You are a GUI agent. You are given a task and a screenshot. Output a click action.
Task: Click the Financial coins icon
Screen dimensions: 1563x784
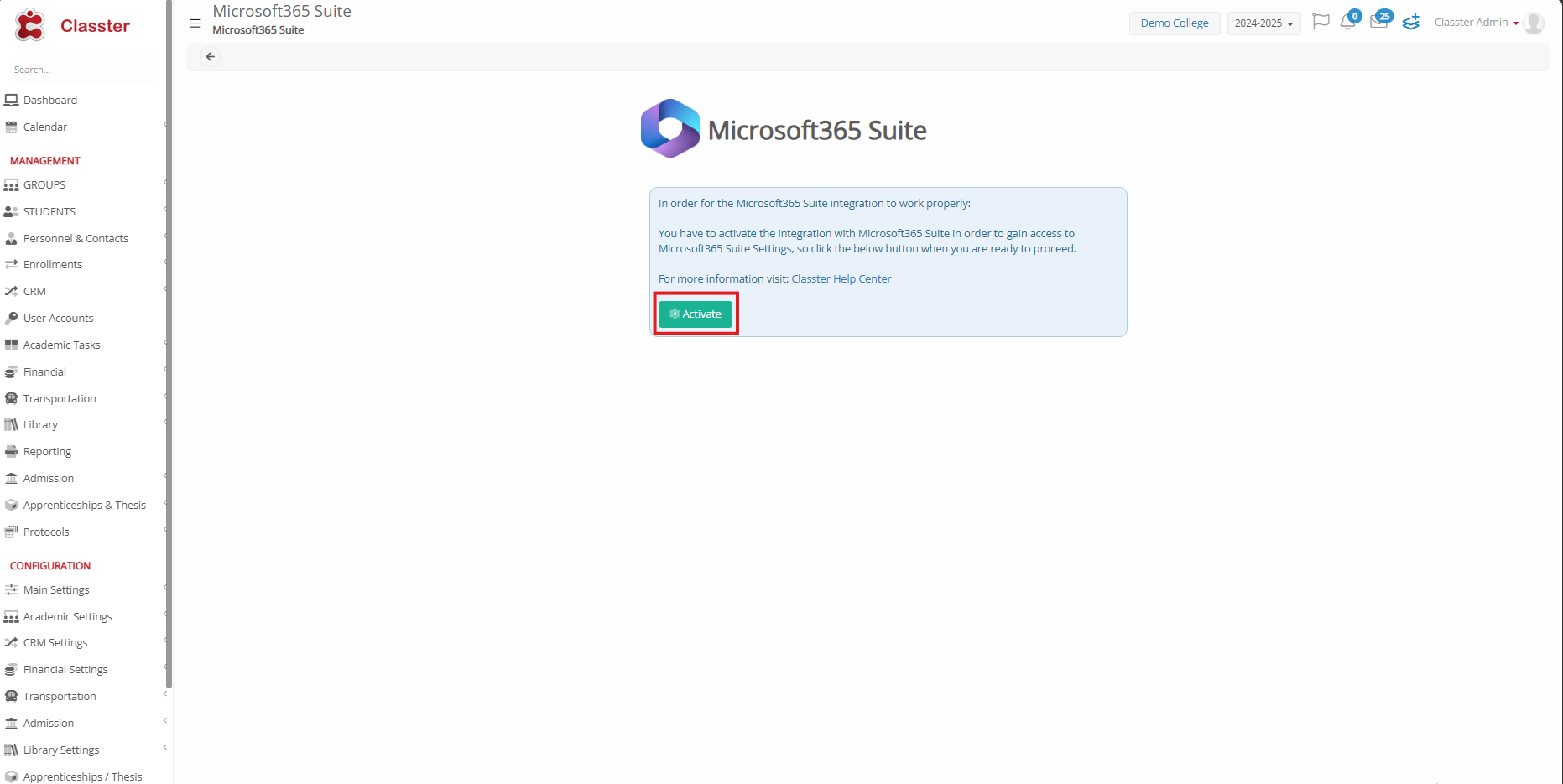(11, 372)
